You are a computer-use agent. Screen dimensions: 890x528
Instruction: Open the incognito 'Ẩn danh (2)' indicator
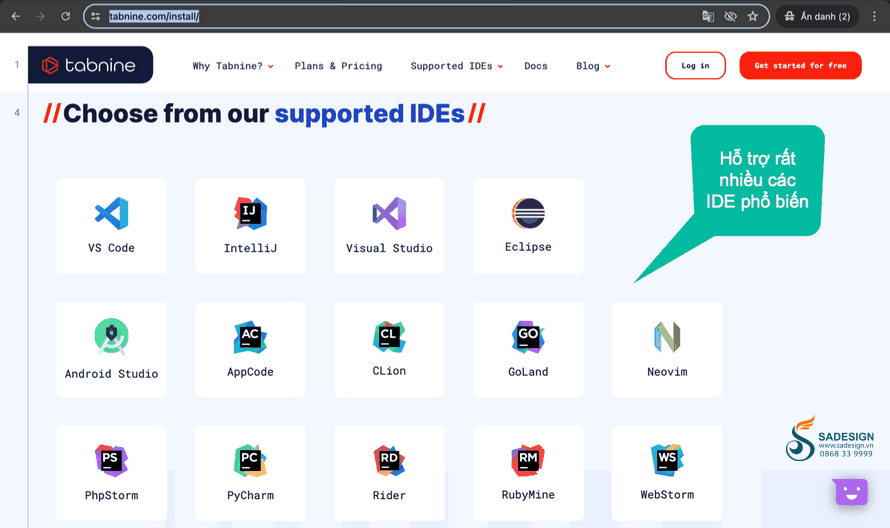coord(817,16)
